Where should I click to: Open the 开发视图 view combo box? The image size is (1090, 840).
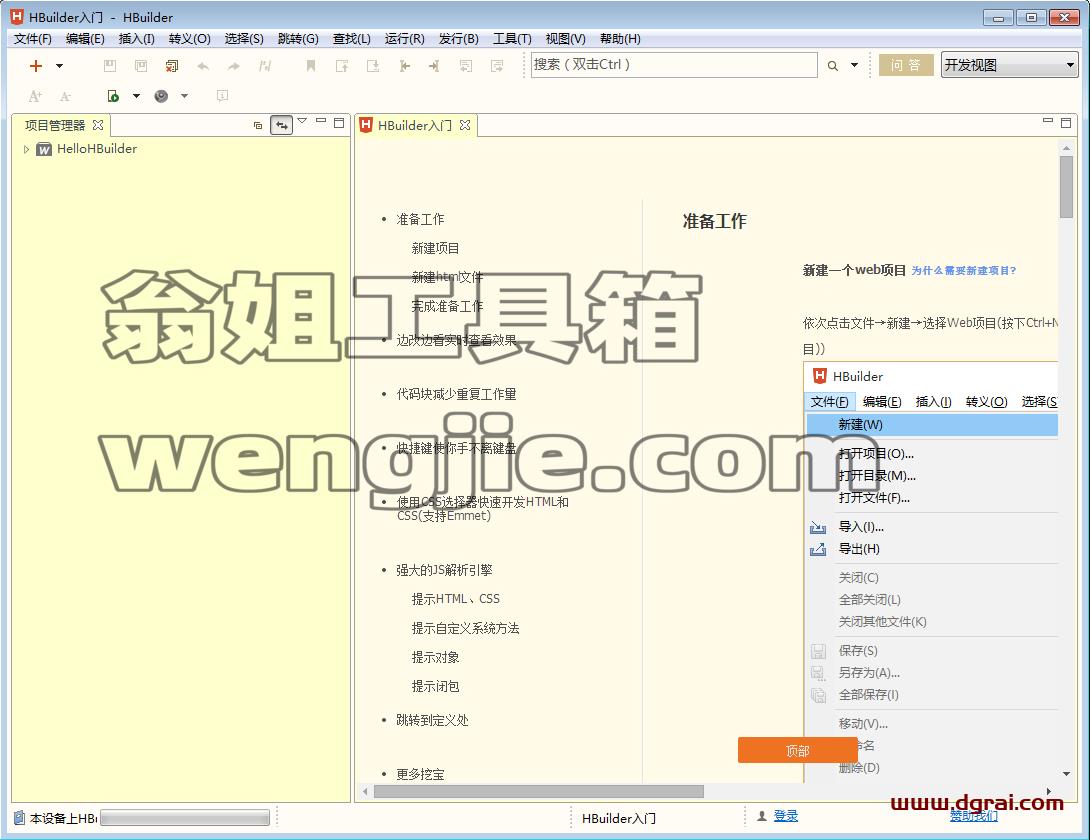click(1009, 65)
